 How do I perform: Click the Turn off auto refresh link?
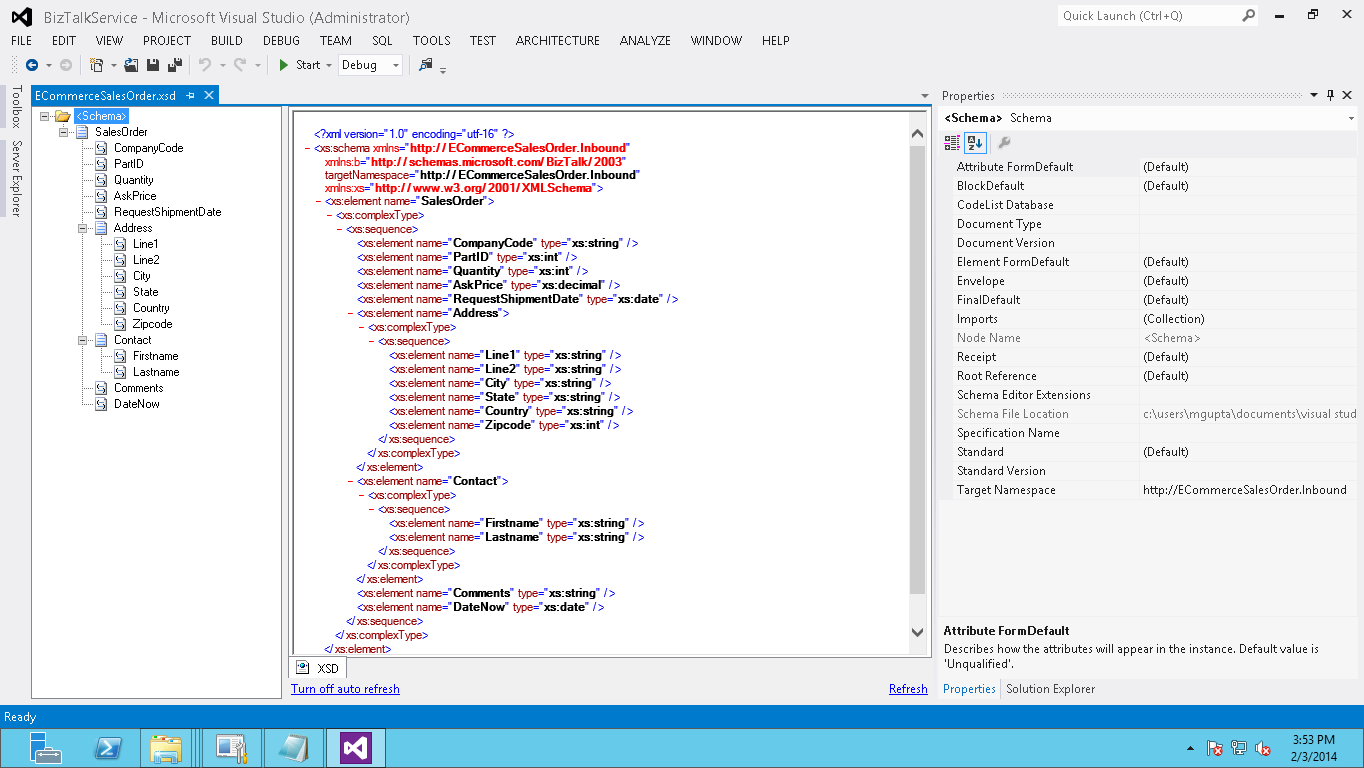coord(345,689)
